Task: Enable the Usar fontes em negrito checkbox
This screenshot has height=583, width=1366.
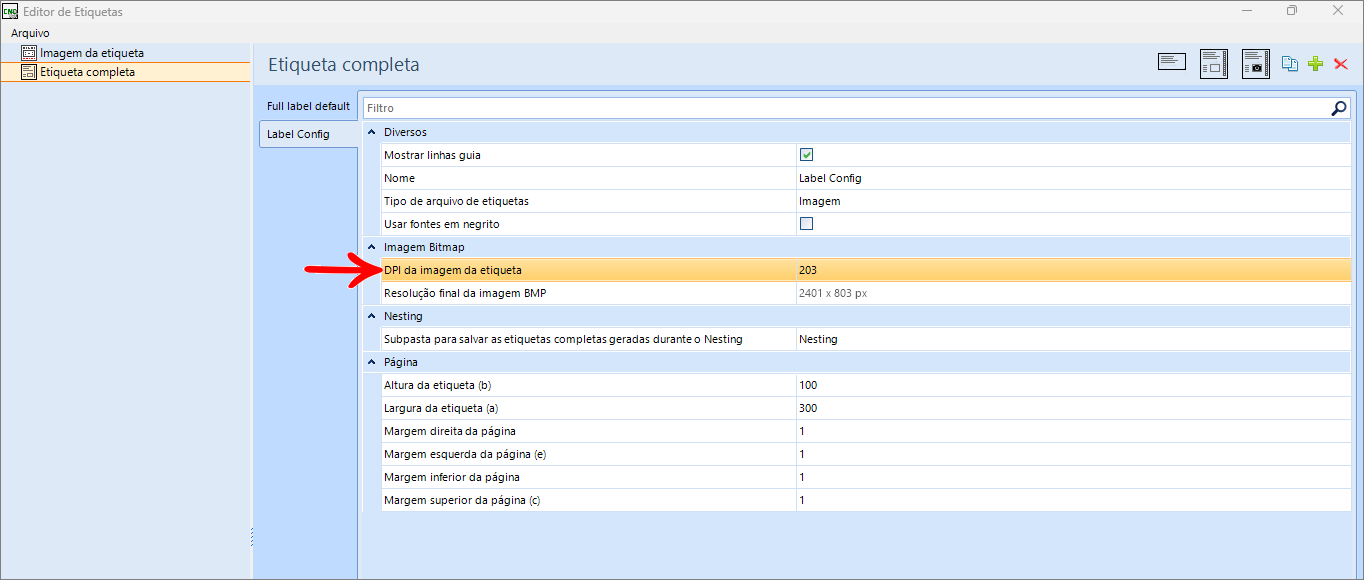Action: (x=806, y=224)
